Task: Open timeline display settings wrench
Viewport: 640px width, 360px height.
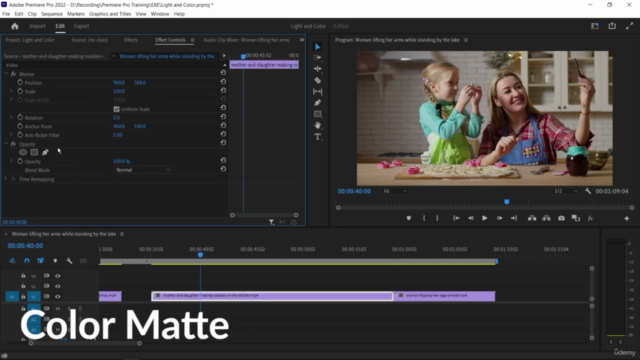Action: click(x=69, y=261)
